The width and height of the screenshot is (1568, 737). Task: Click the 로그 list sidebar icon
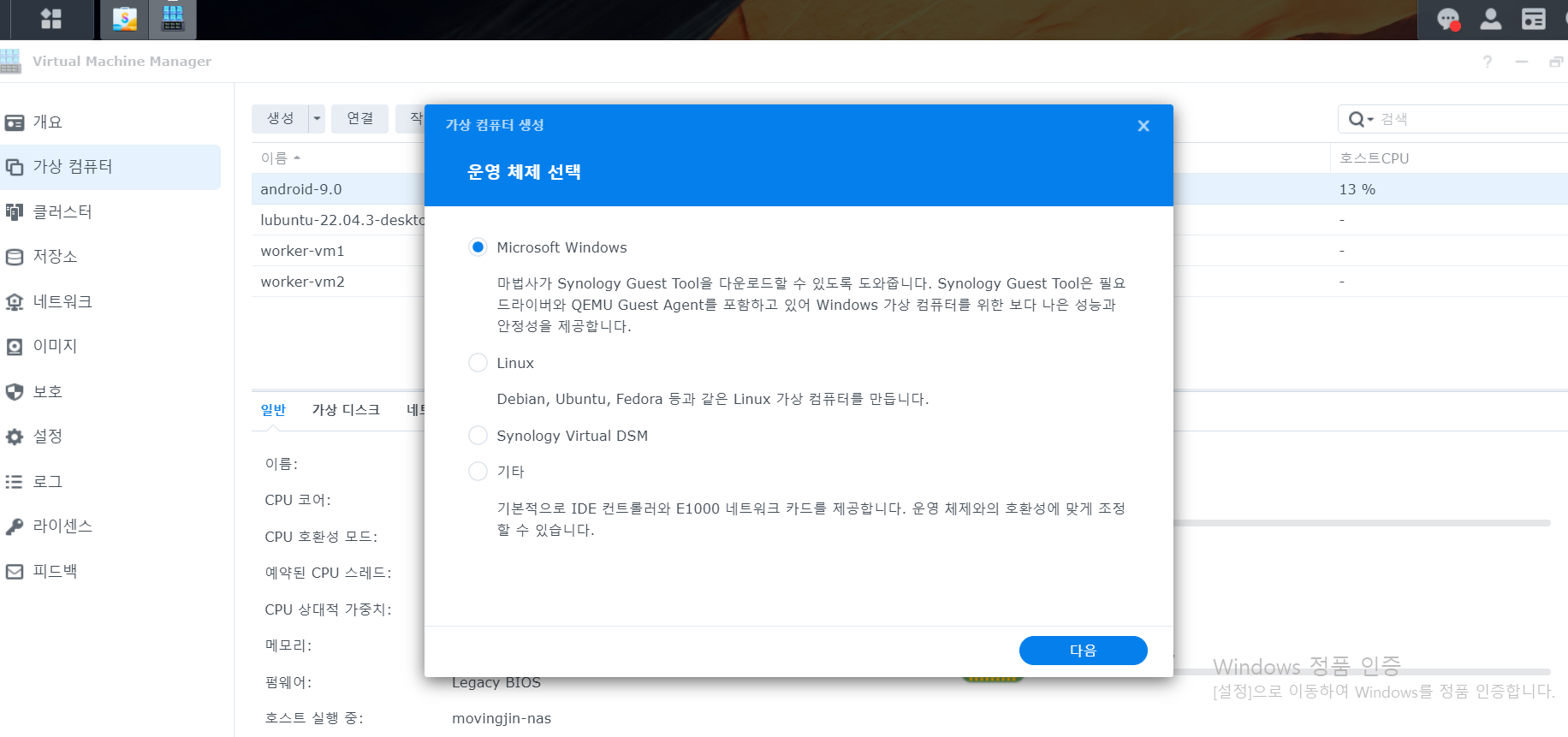(15, 481)
